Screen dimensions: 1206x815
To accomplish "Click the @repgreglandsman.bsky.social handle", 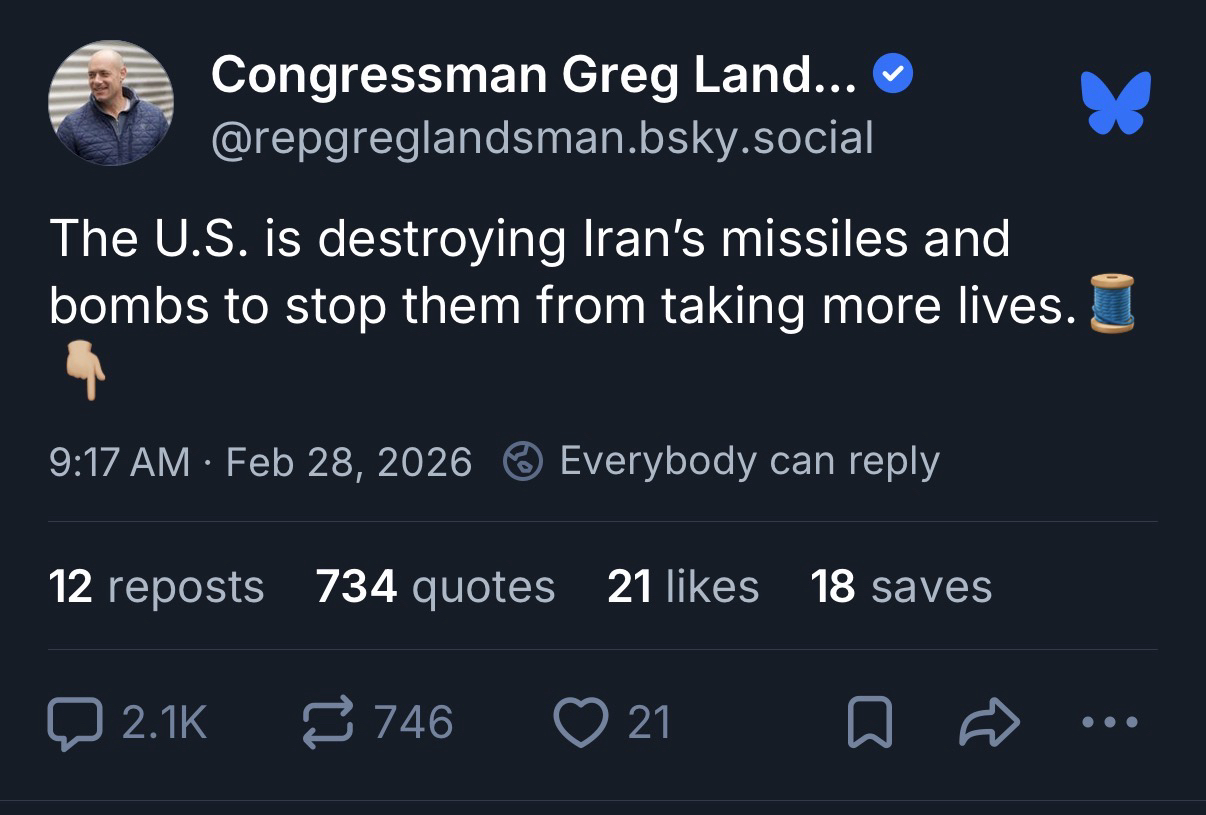I will coord(542,137).
